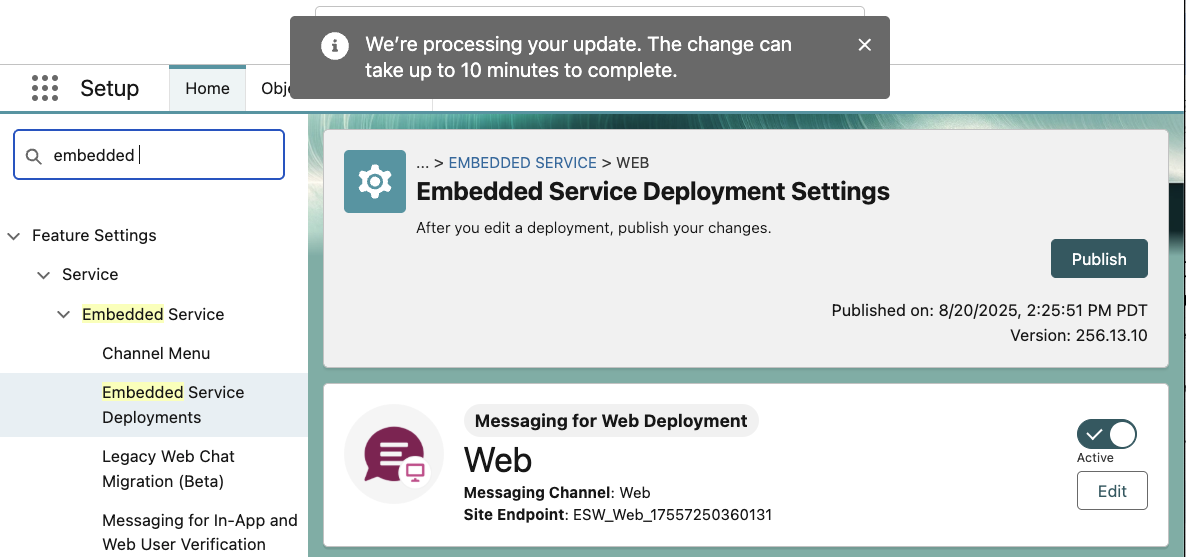The width and height of the screenshot is (1186, 557).
Task: Collapse the Service tree node
Action: pyautogui.click(x=44, y=275)
